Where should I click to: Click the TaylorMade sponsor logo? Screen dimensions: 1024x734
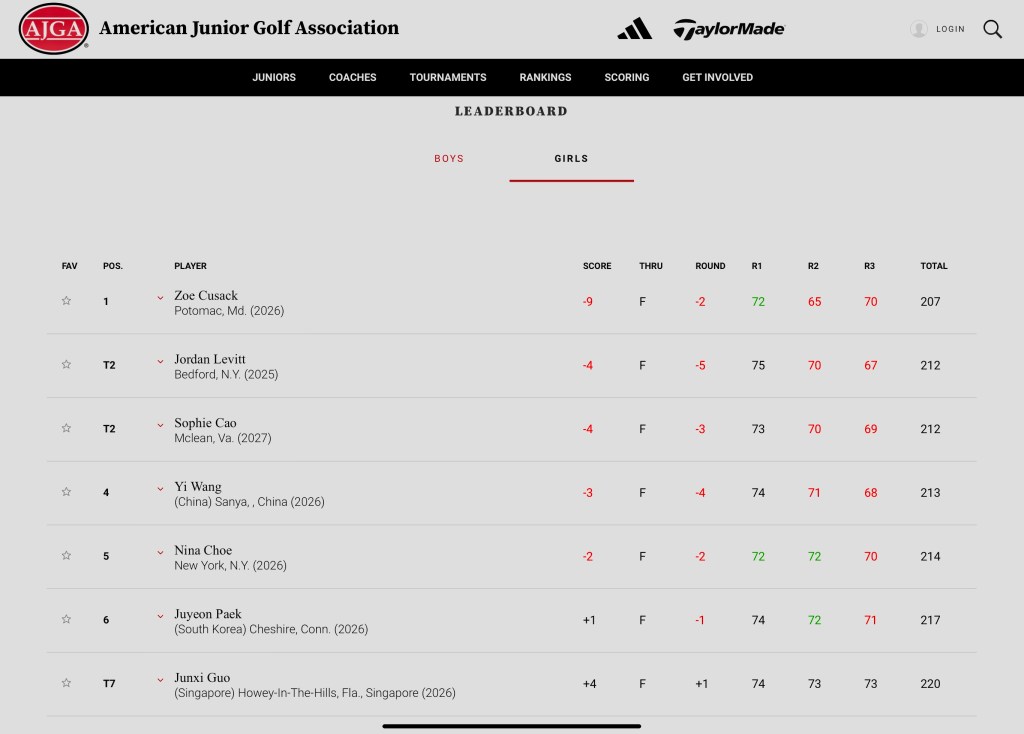click(x=729, y=29)
